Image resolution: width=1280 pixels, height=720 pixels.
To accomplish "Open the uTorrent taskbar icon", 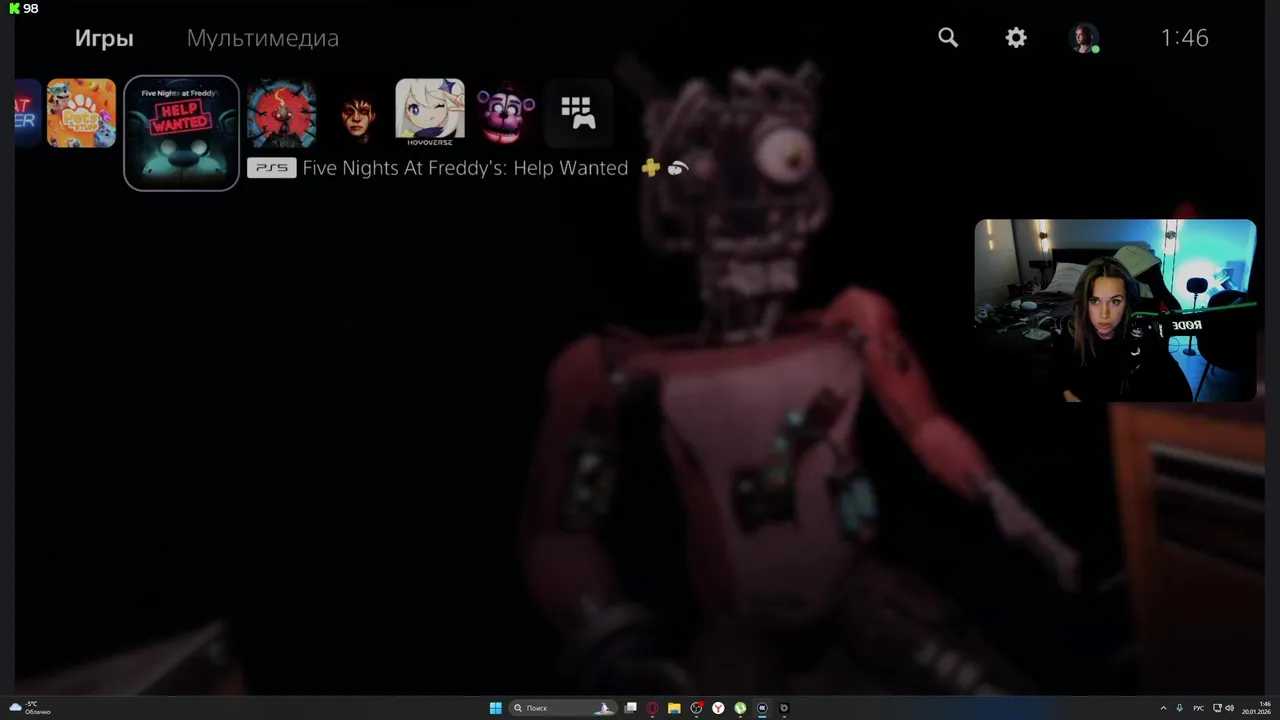I will pyautogui.click(x=740, y=708).
